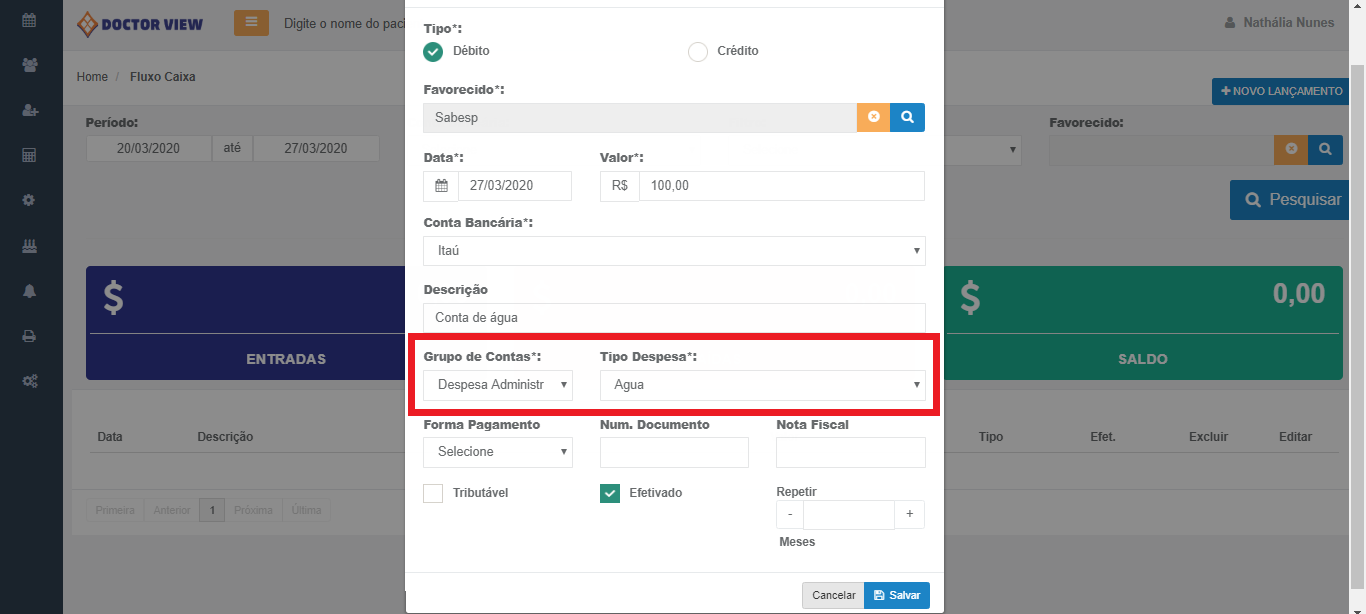Go to Home breadcrumb link
This screenshot has height=614, width=1366.
(92, 77)
